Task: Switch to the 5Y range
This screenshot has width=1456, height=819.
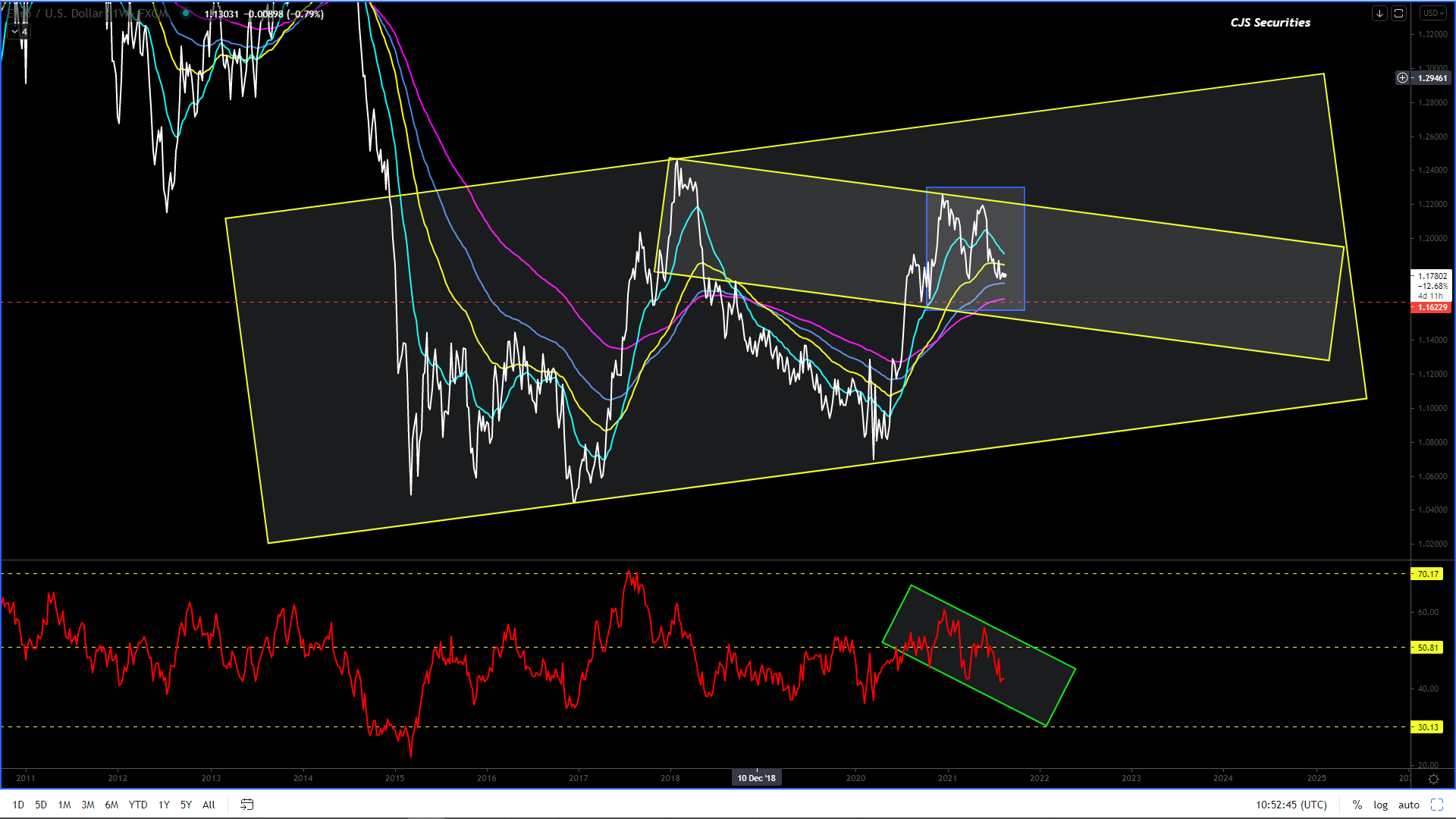Action: point(186,805)
